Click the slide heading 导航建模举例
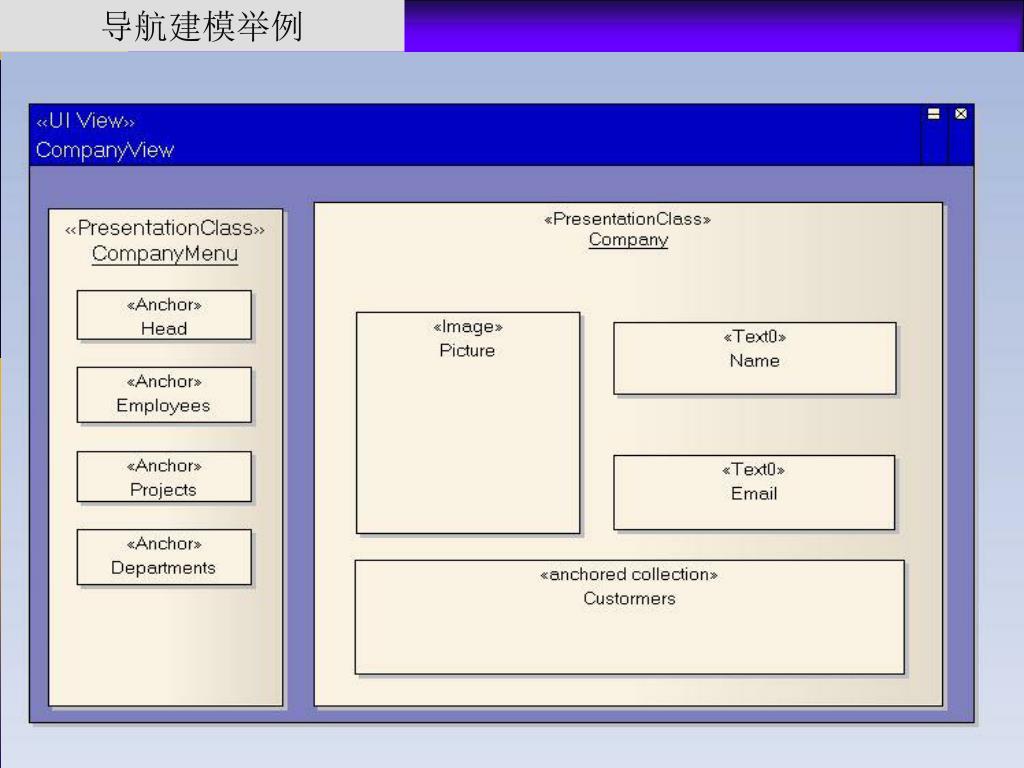Image resolution: width=1024 pixels, height=768 pixels. (202, 27)
